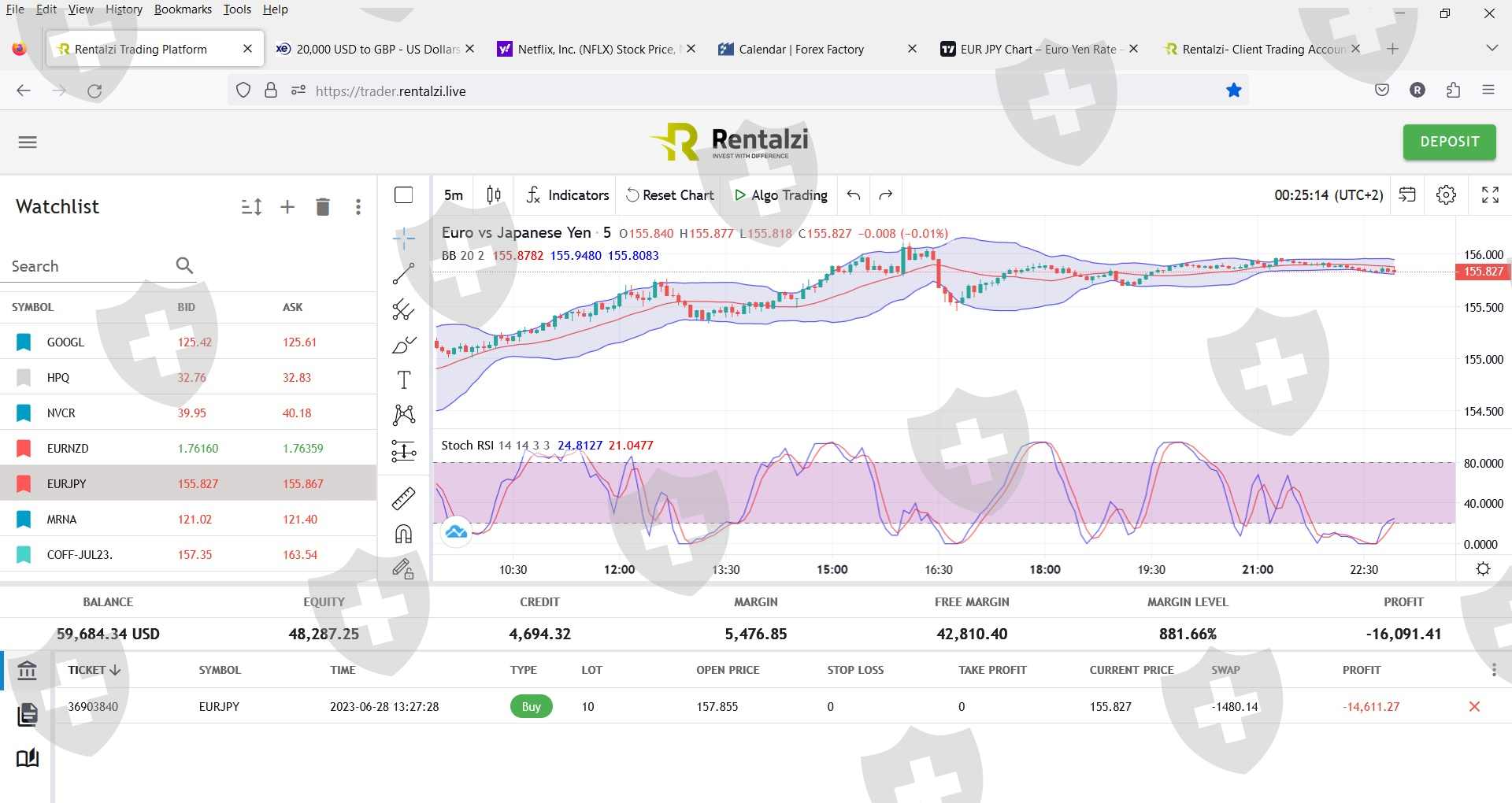This screenshot has width=1512, height=803.
Task: Open the Firefox extensions puzzle icon
Action: 1453,91
